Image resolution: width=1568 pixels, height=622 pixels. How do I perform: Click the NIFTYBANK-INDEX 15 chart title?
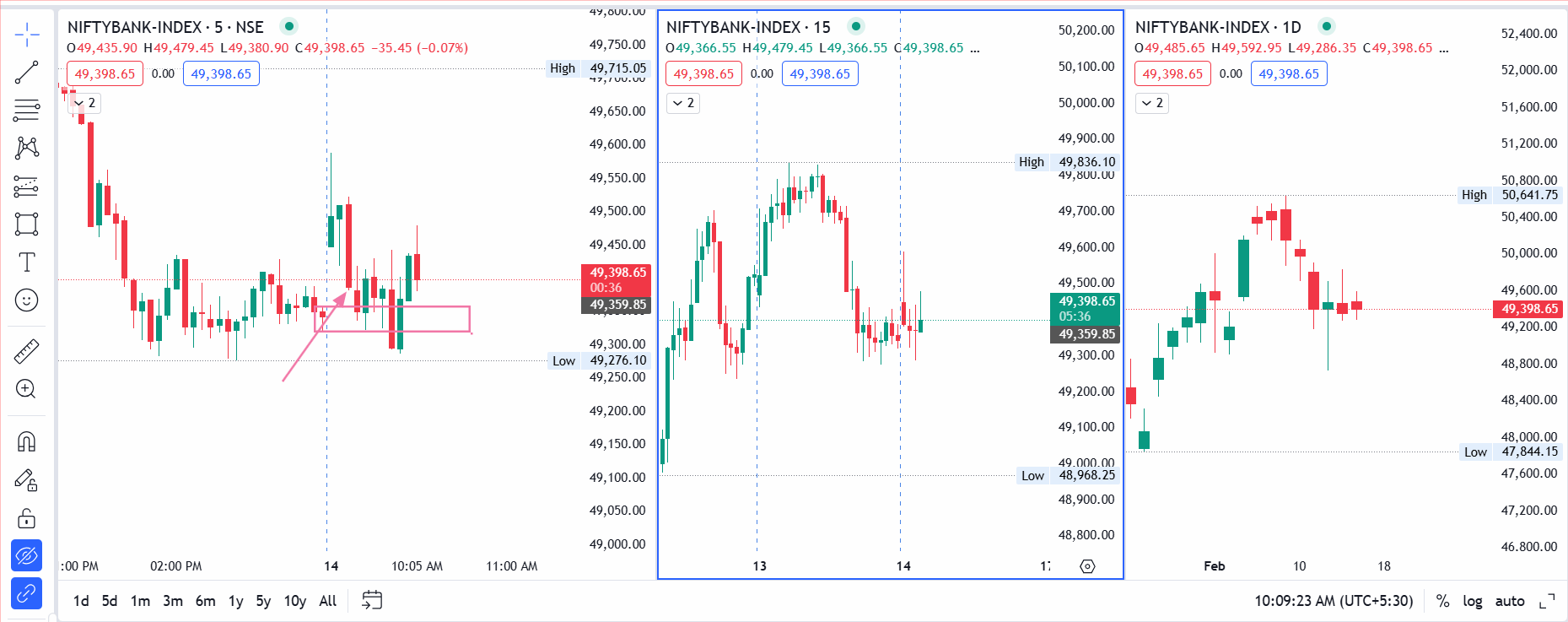(x=748, y=27)
